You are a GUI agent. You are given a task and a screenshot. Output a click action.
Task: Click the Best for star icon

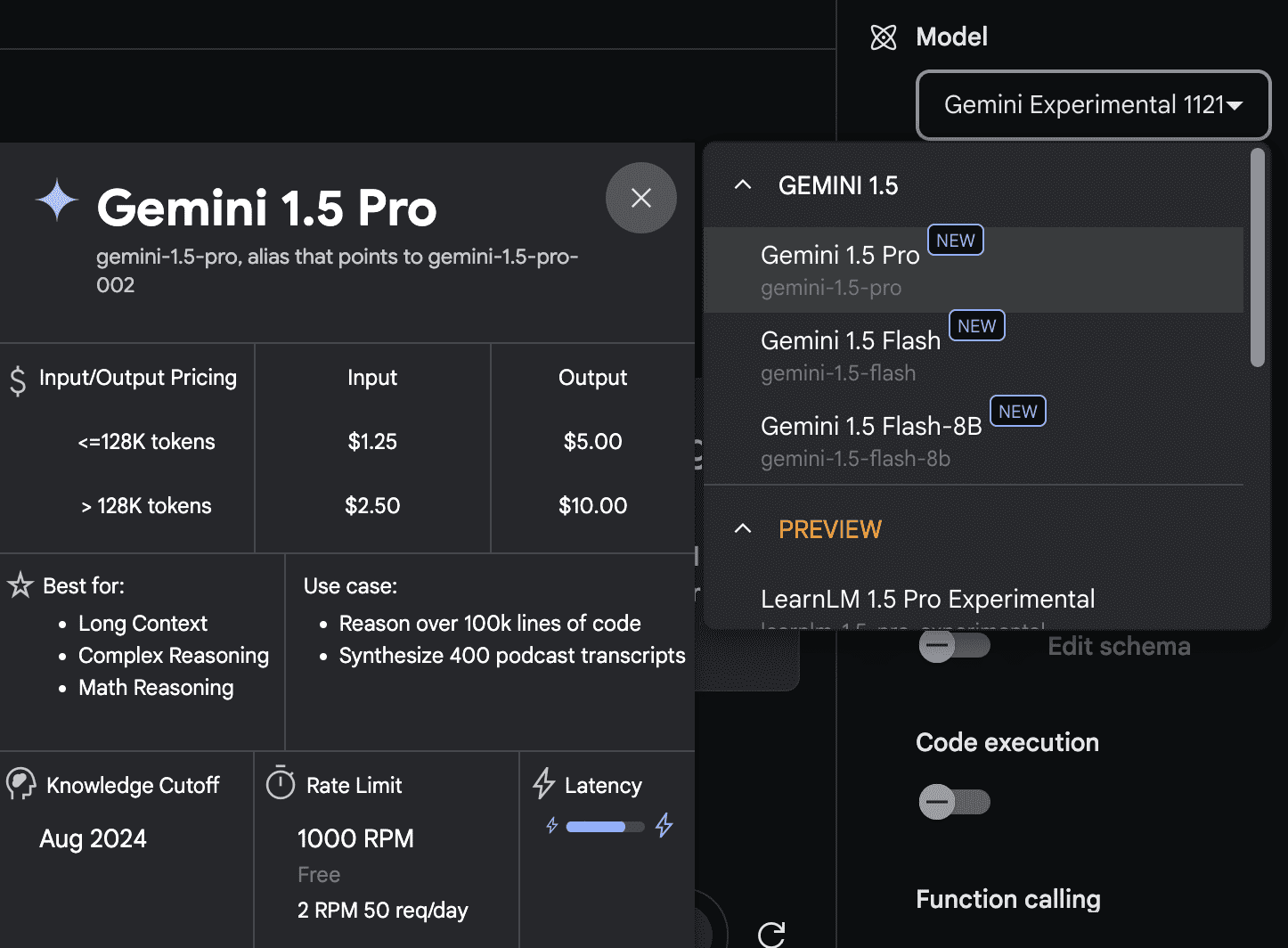click(20, 585)
